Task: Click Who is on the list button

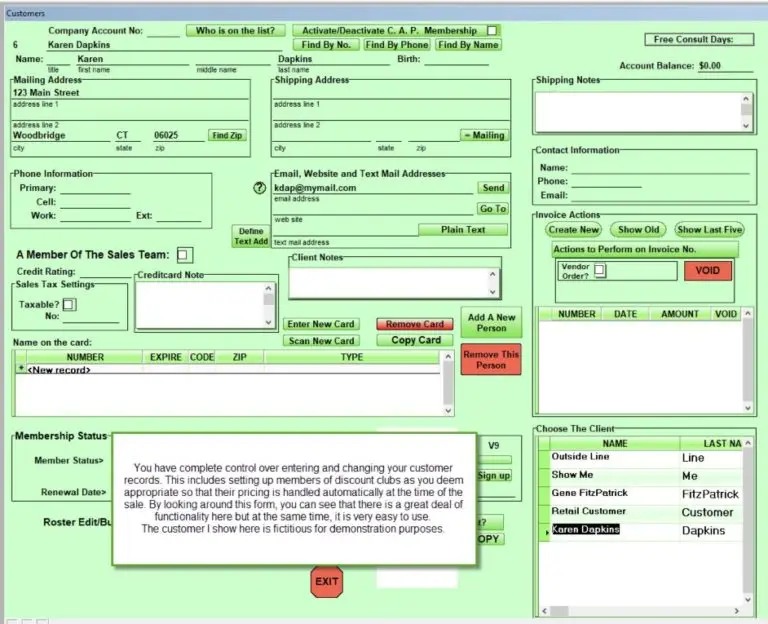Action: coord(236,30)
